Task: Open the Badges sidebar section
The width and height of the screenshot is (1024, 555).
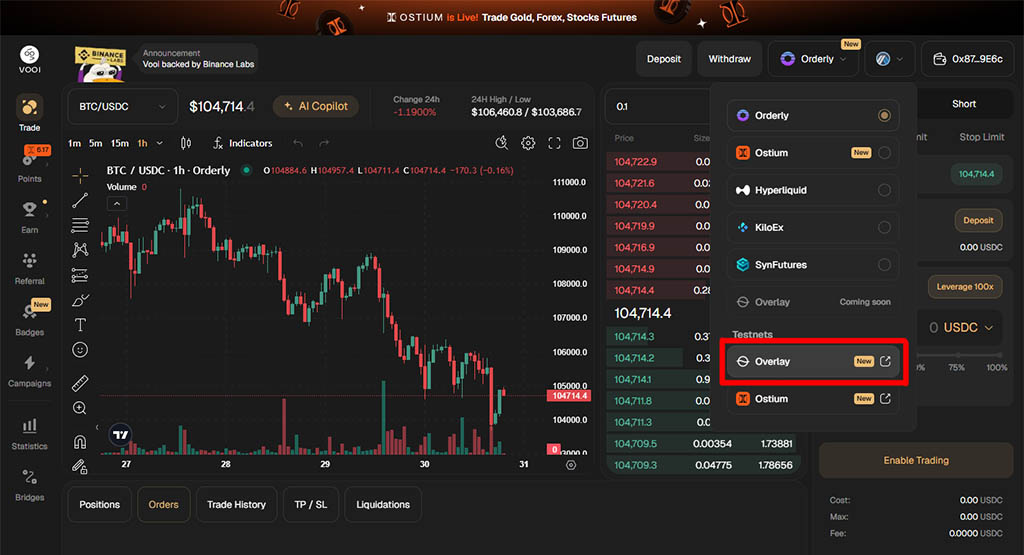Action: (x=29, y=318)
